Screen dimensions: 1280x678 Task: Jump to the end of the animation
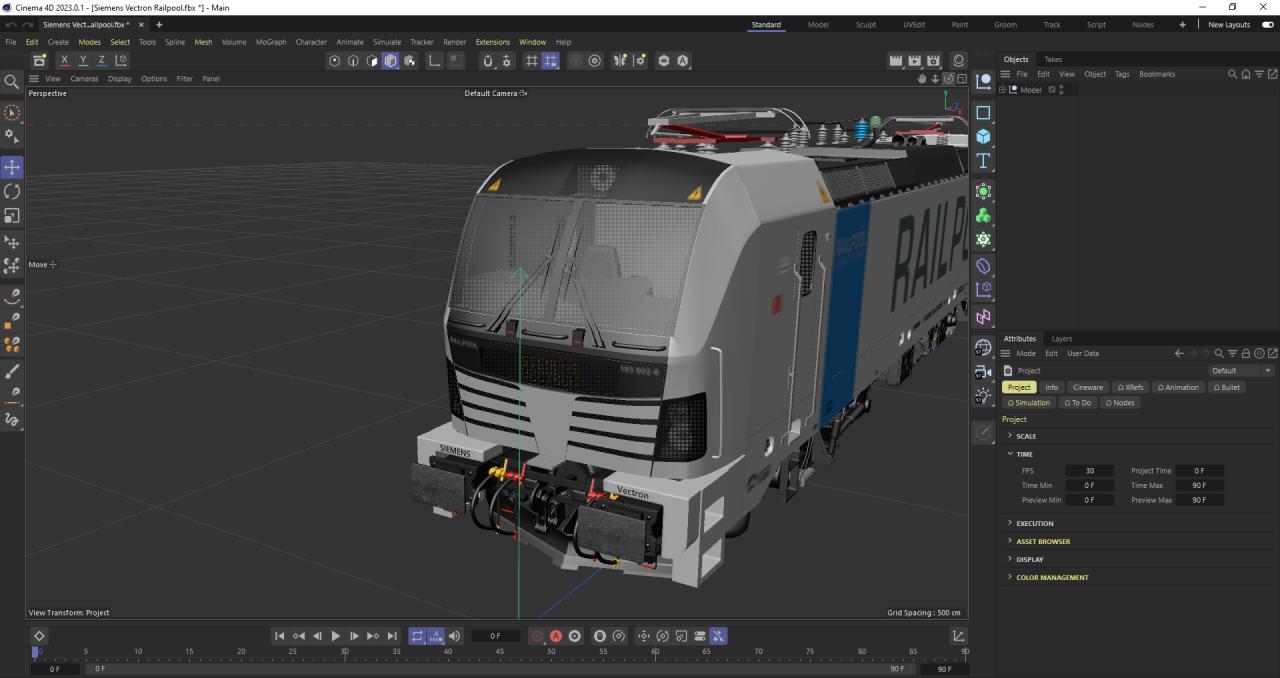(392, 636)
